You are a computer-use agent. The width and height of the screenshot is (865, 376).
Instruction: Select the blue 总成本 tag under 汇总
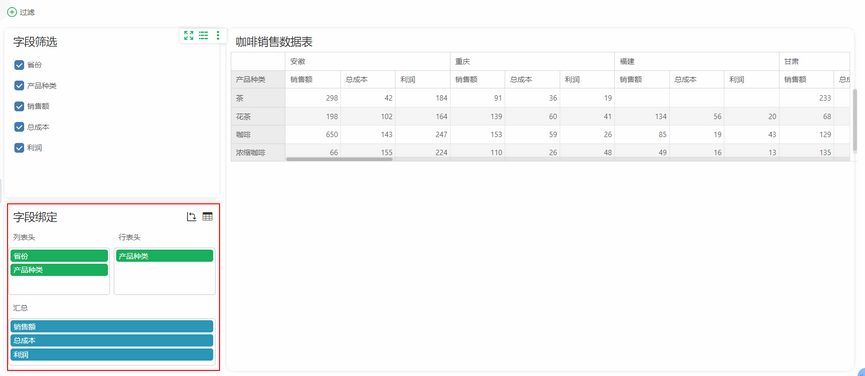click(112, 341)
